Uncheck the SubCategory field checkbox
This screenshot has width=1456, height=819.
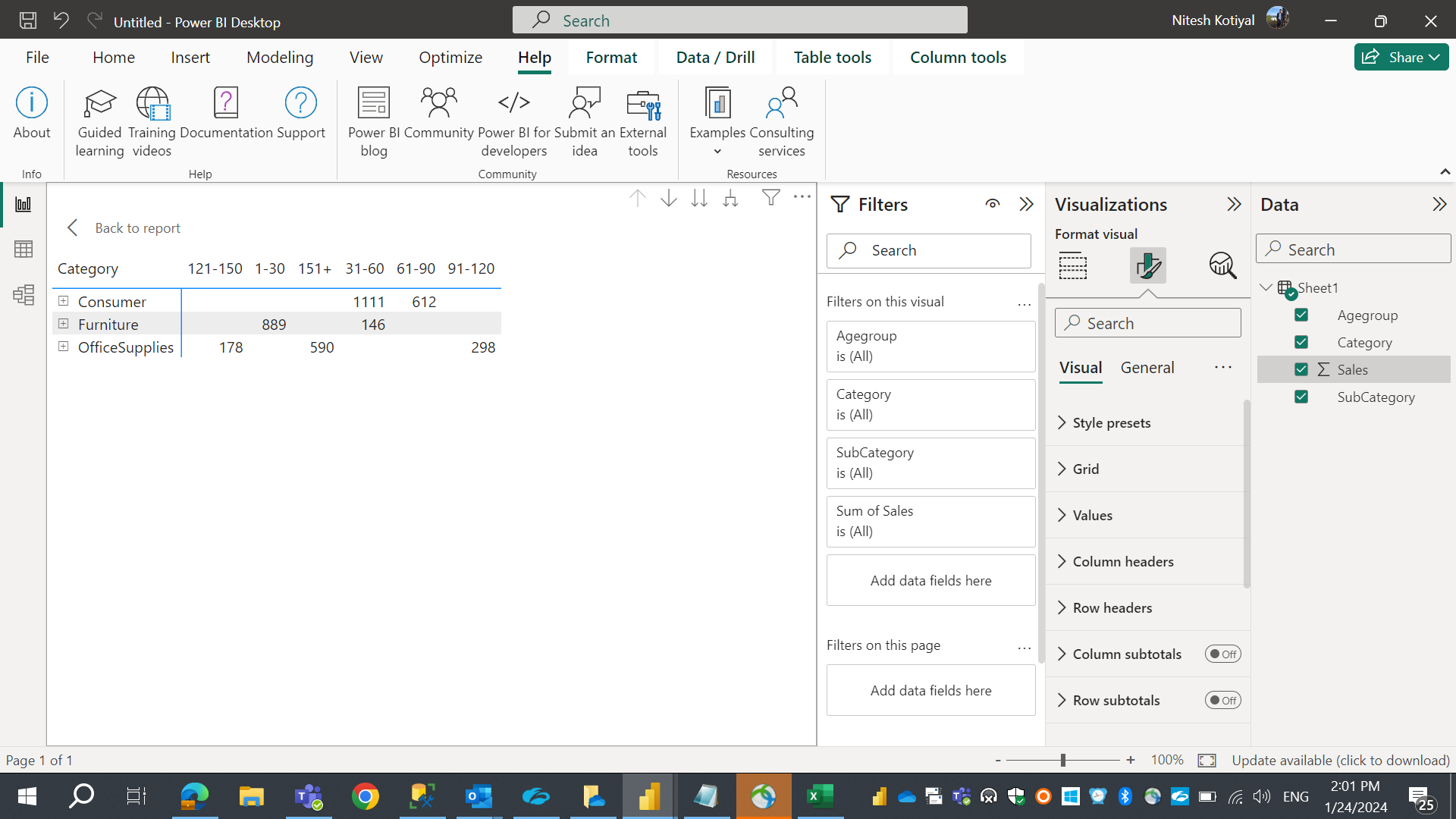pyautogui.click(x=1301, y=397)
